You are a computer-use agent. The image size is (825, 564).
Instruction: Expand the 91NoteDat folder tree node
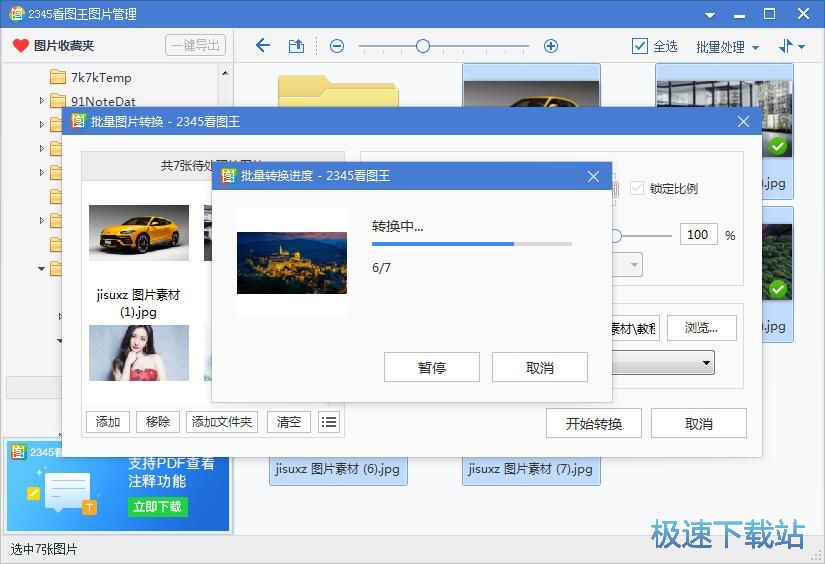42,100
